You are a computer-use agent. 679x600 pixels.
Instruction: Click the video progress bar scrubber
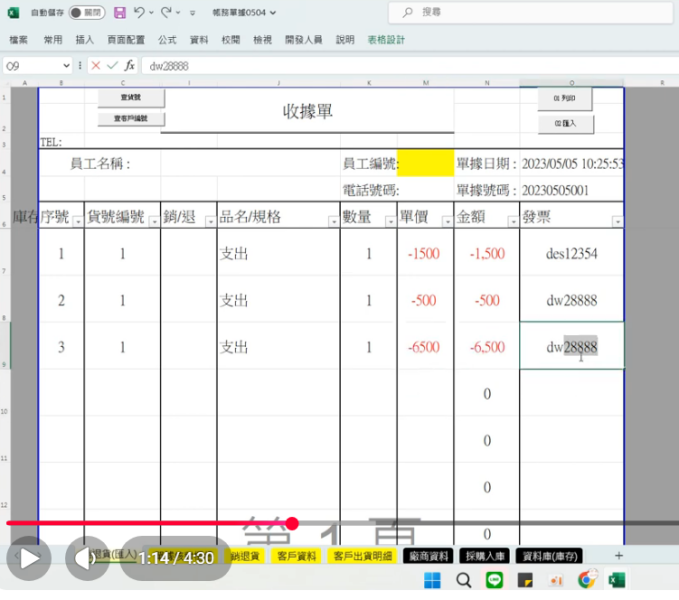coord(292,523)
